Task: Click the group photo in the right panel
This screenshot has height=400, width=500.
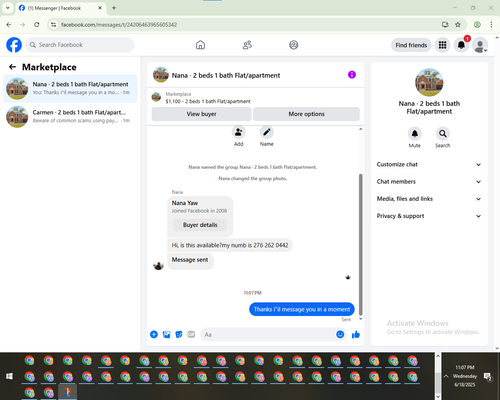Action: (429, 82)
